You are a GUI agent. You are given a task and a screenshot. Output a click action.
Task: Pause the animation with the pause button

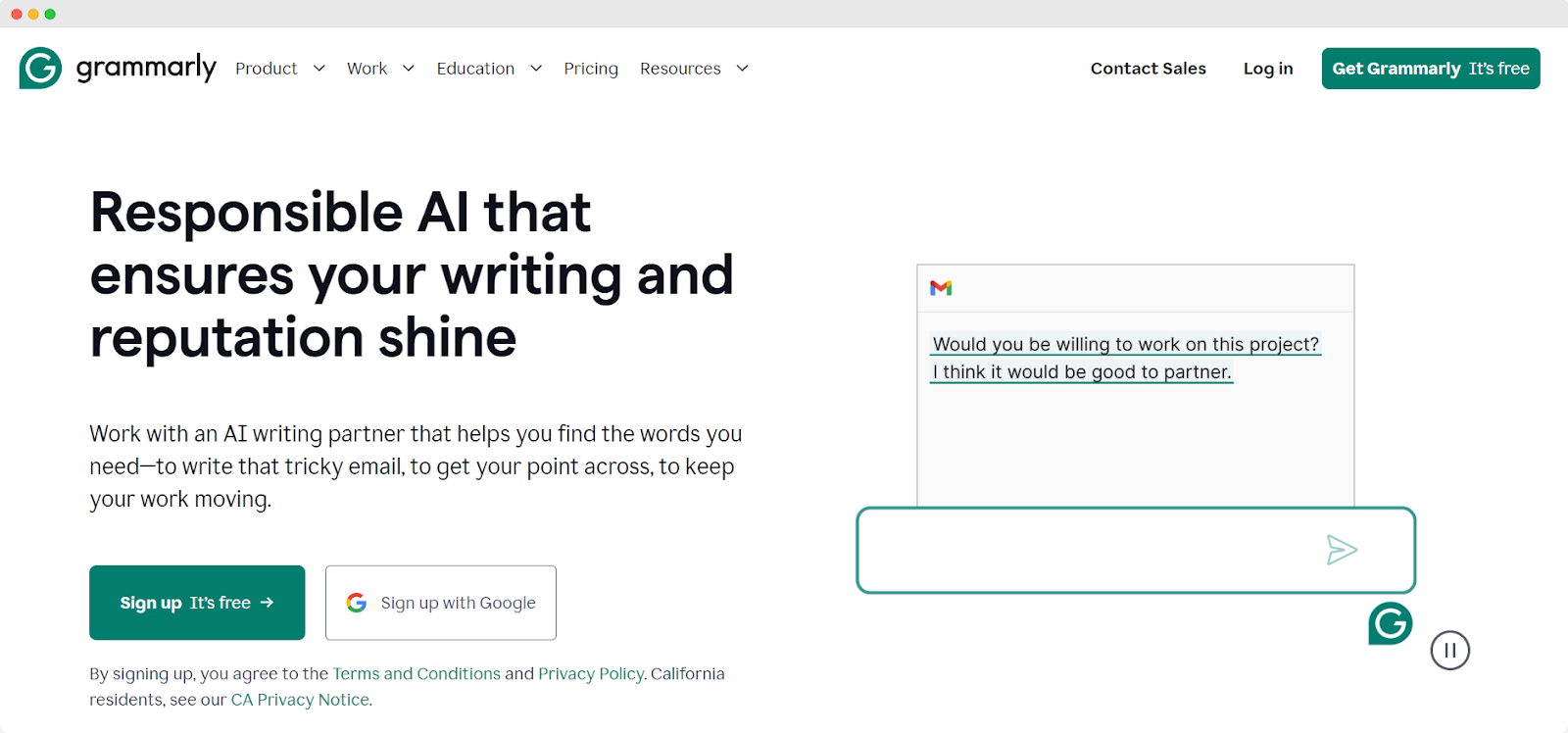click(x=1450, y=650)
